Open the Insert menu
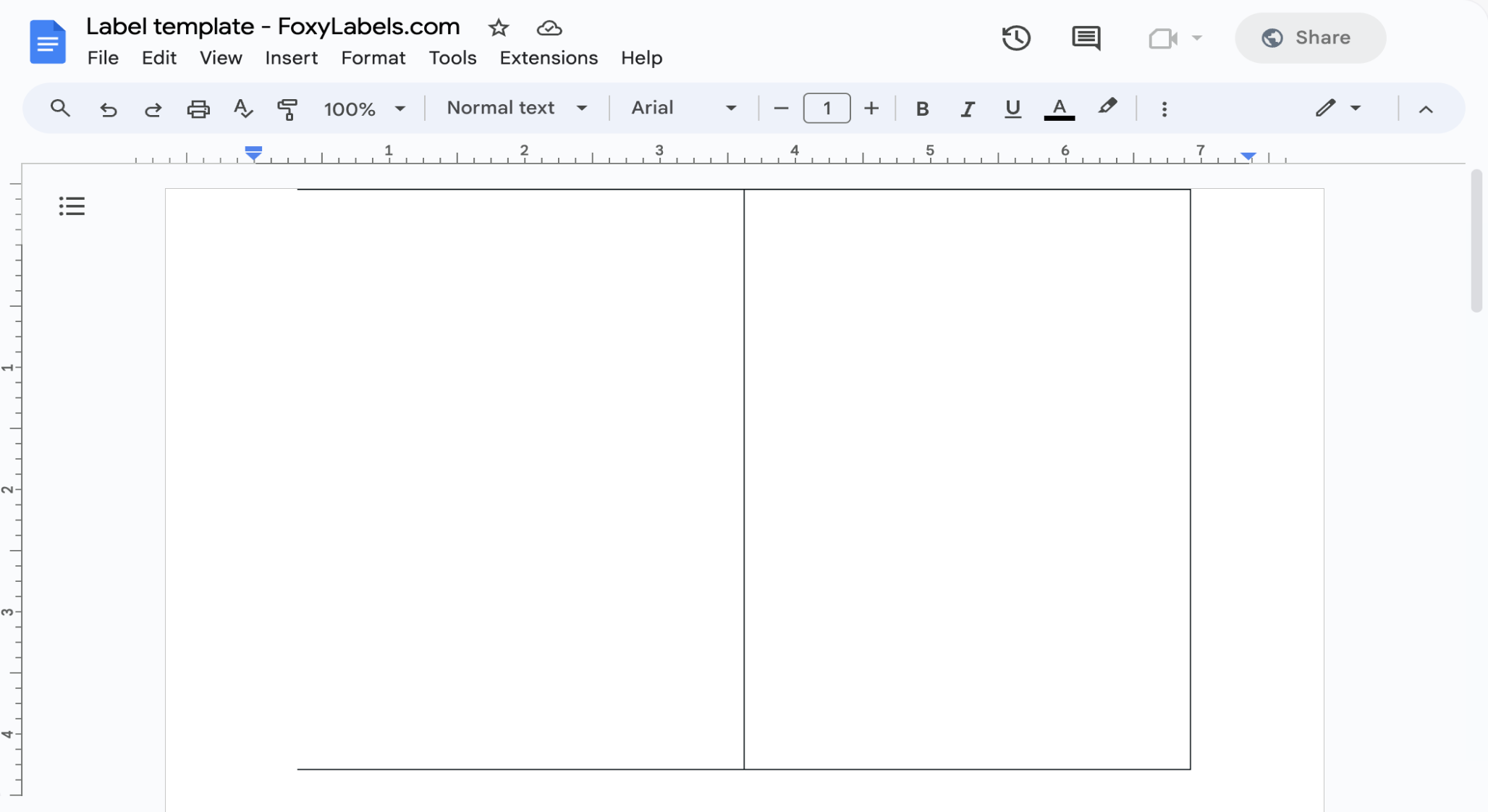1488x812 pixels. coord(291,58)
